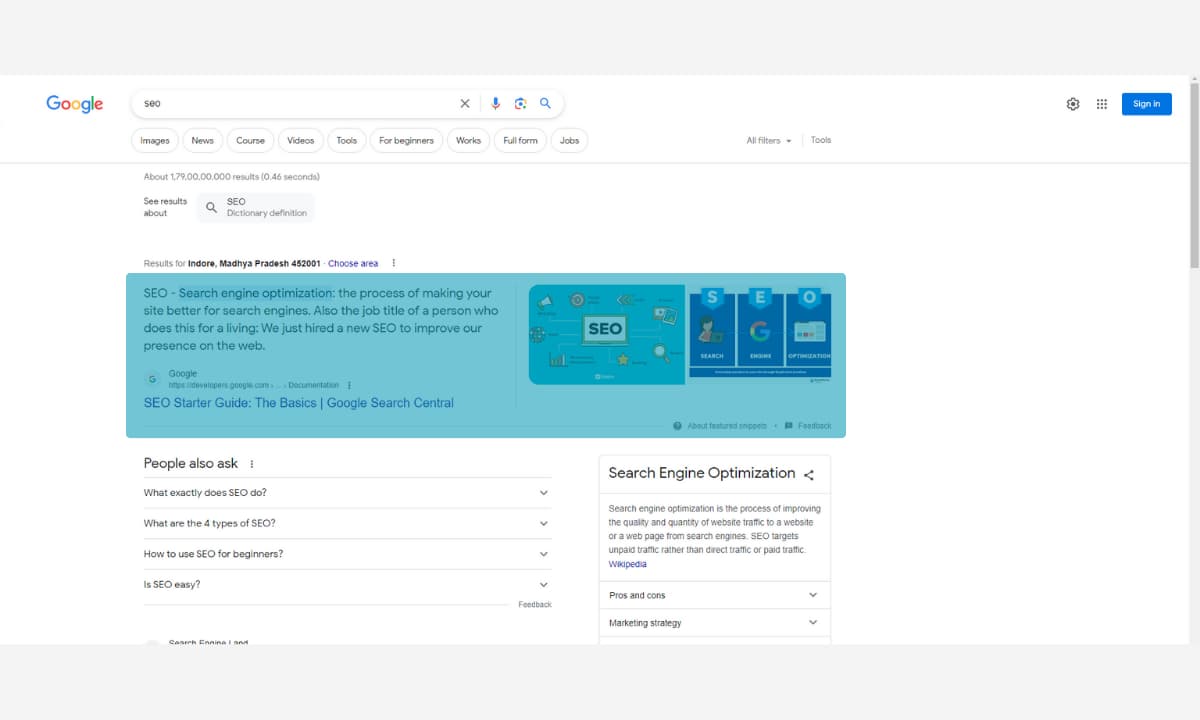
Task: Expand How to use SEO for beginners?
Action: (347, 554)
